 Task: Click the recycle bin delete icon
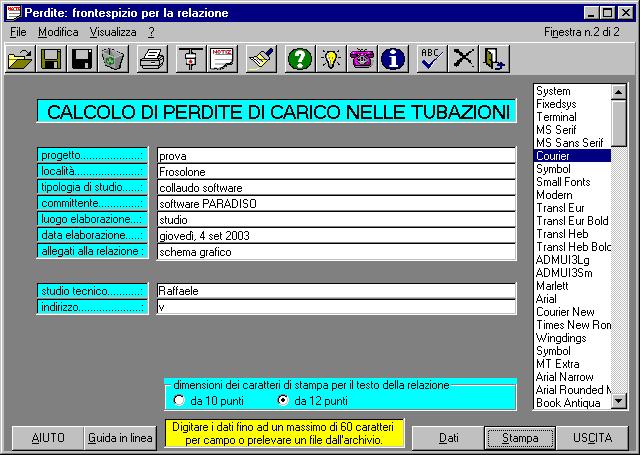(x=112, y=59)
